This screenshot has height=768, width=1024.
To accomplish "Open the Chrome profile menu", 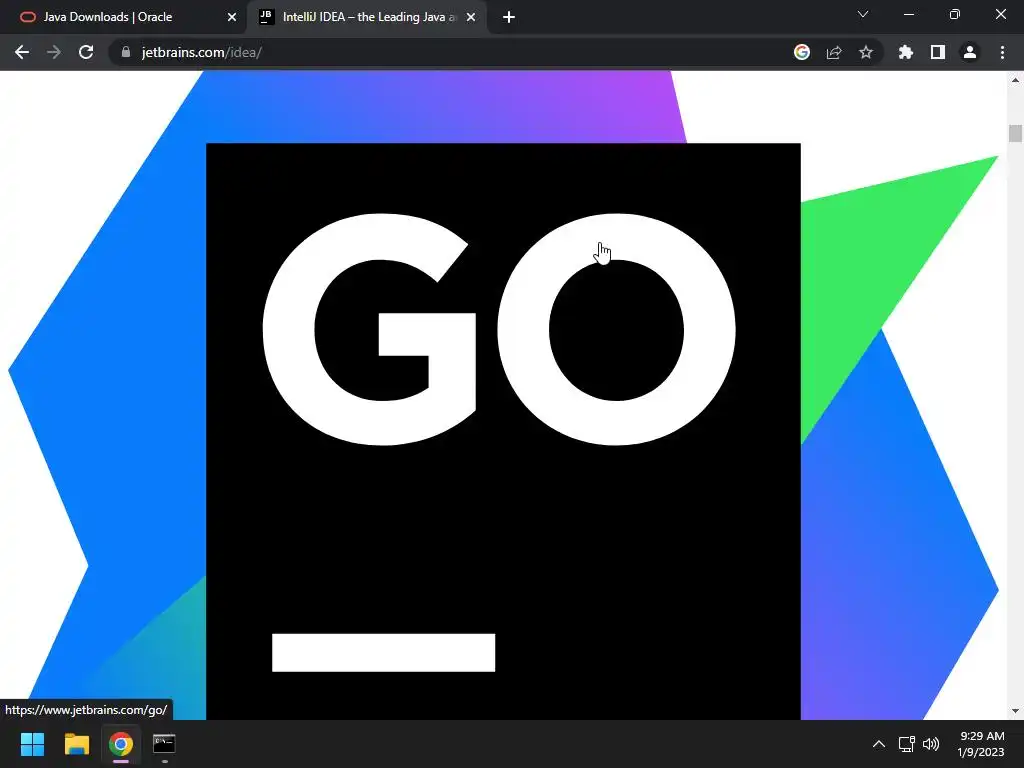I will [970, 52].
